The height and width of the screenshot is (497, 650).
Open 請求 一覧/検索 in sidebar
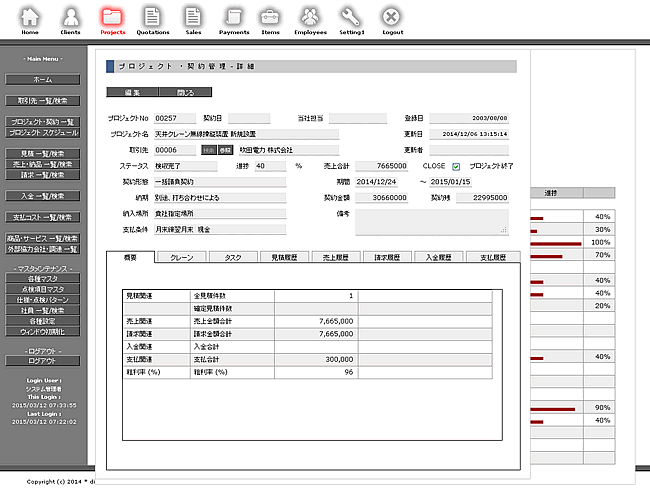pos(43,175)
